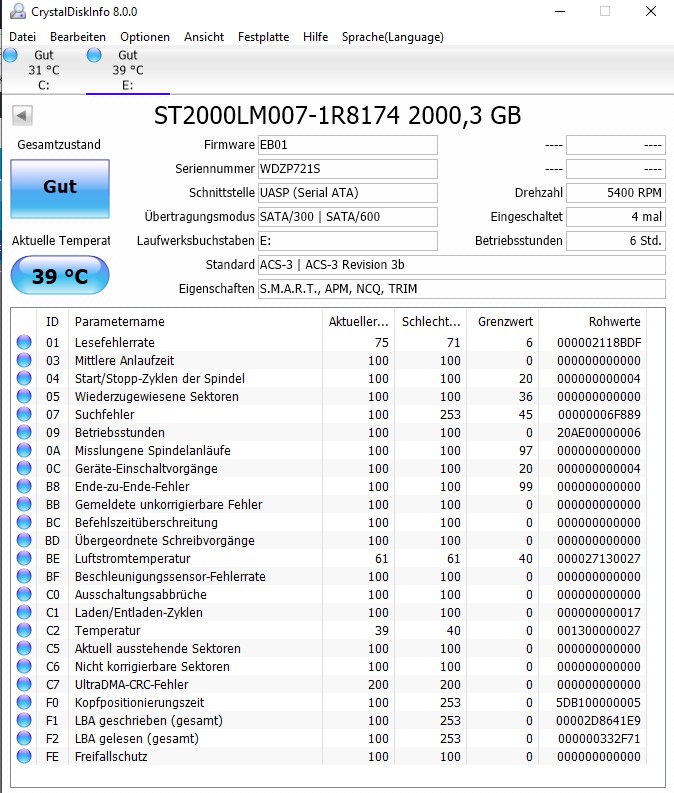Click status orb for Freifallschutz
This screenshot has width=674, height=793.
24,756
